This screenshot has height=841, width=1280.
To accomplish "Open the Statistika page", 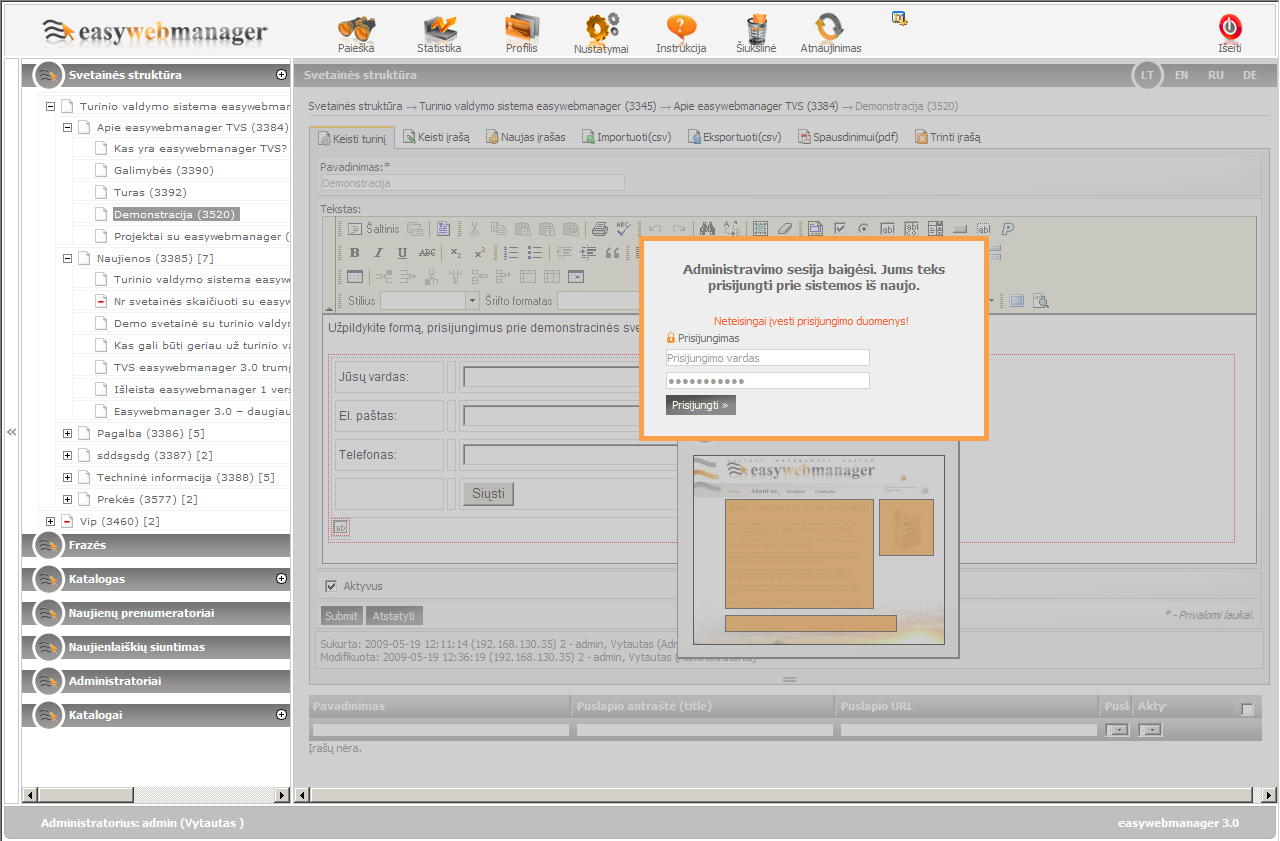I will coord(439,33).
